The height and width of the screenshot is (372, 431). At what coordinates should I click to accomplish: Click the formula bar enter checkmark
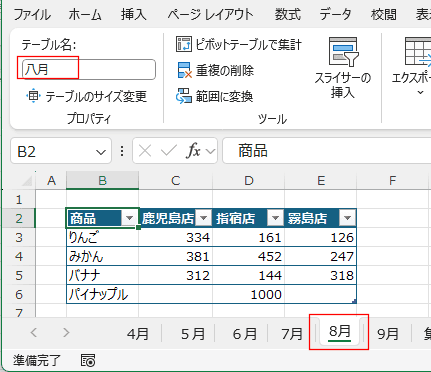coord(168,151)
